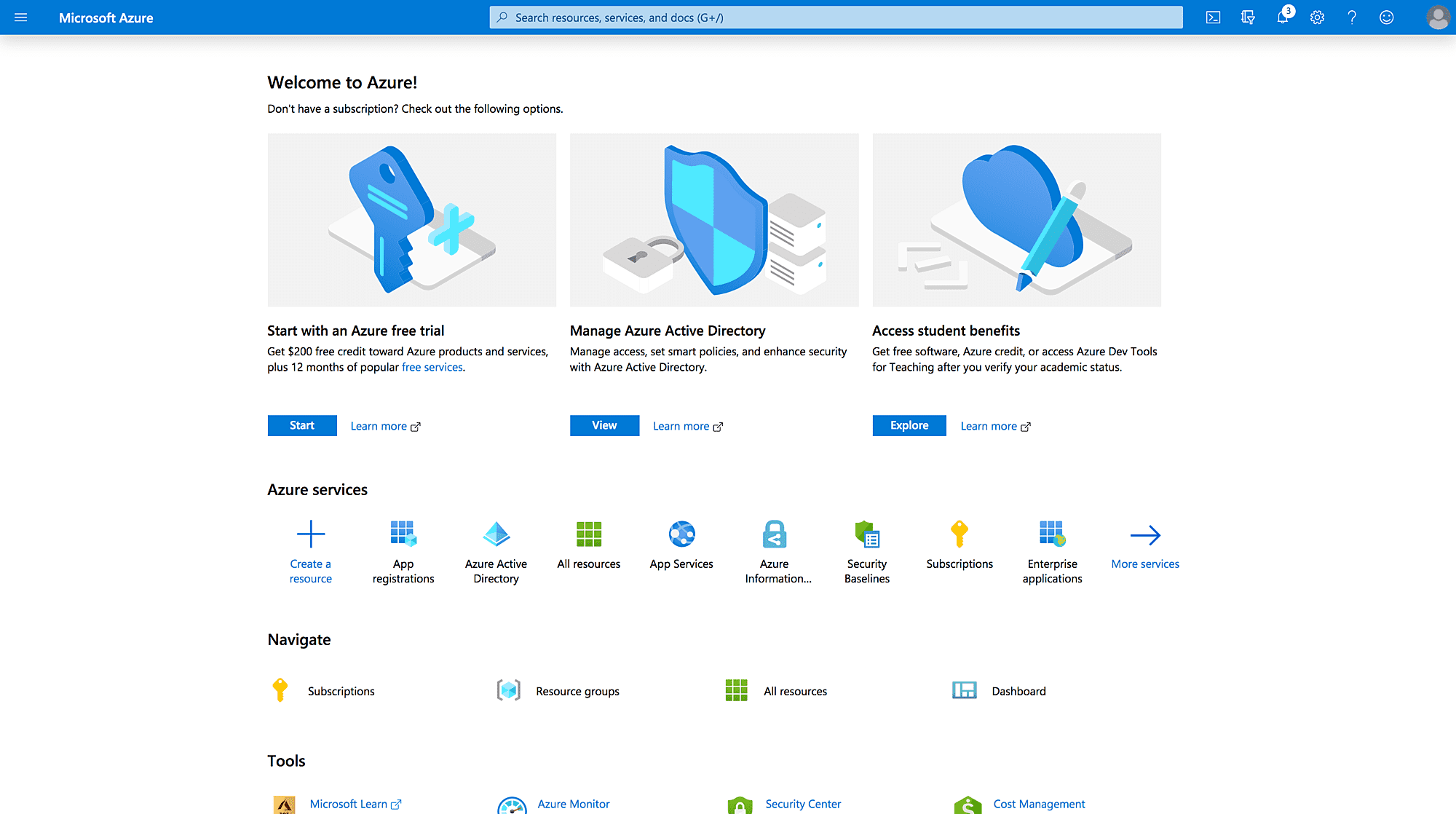This screenshot has width=1456, height=814.
Task: Follow the free services link
Action: (432, 367)
